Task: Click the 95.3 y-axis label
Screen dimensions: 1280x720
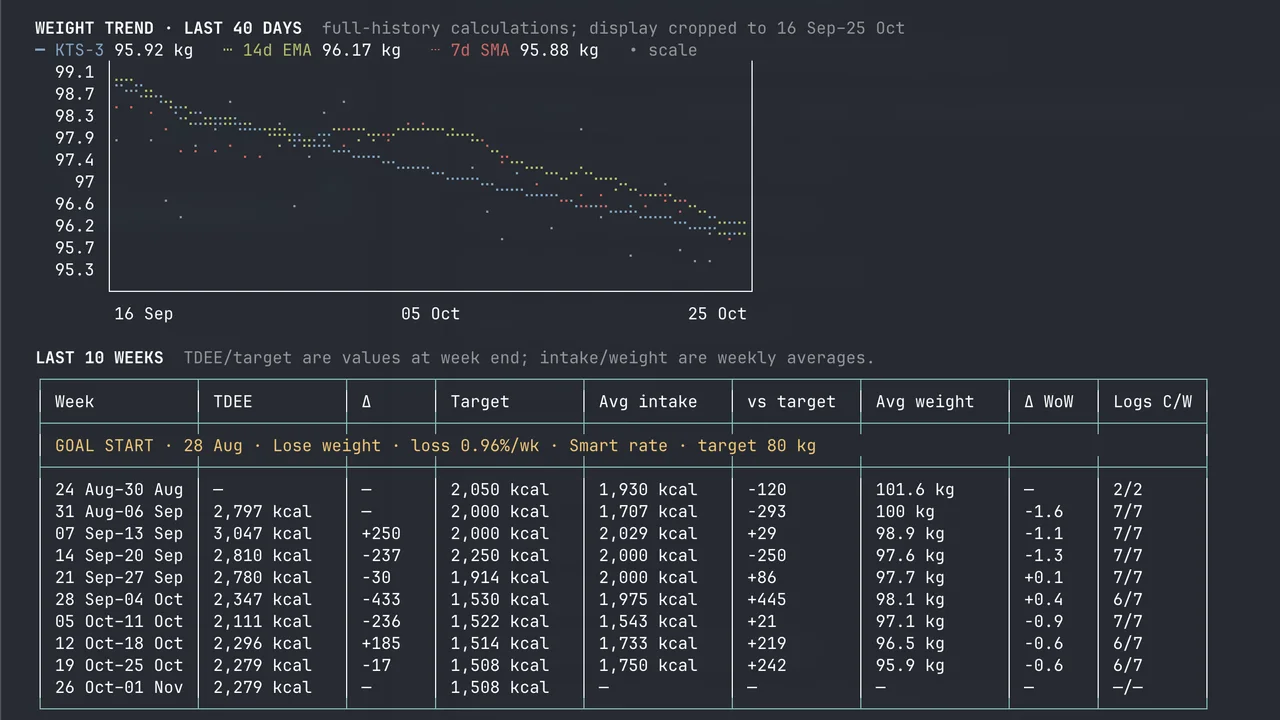Action: click(75, 270)
